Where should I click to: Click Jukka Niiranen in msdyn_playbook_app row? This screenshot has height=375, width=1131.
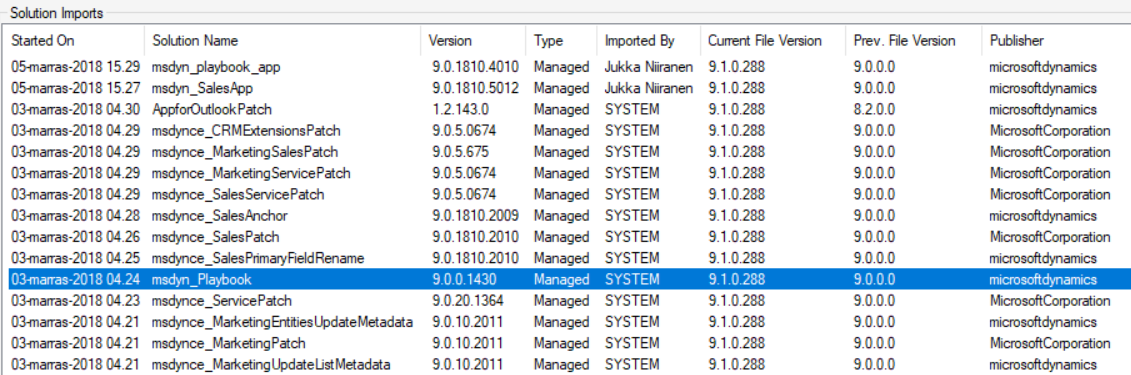click(649, 67)
